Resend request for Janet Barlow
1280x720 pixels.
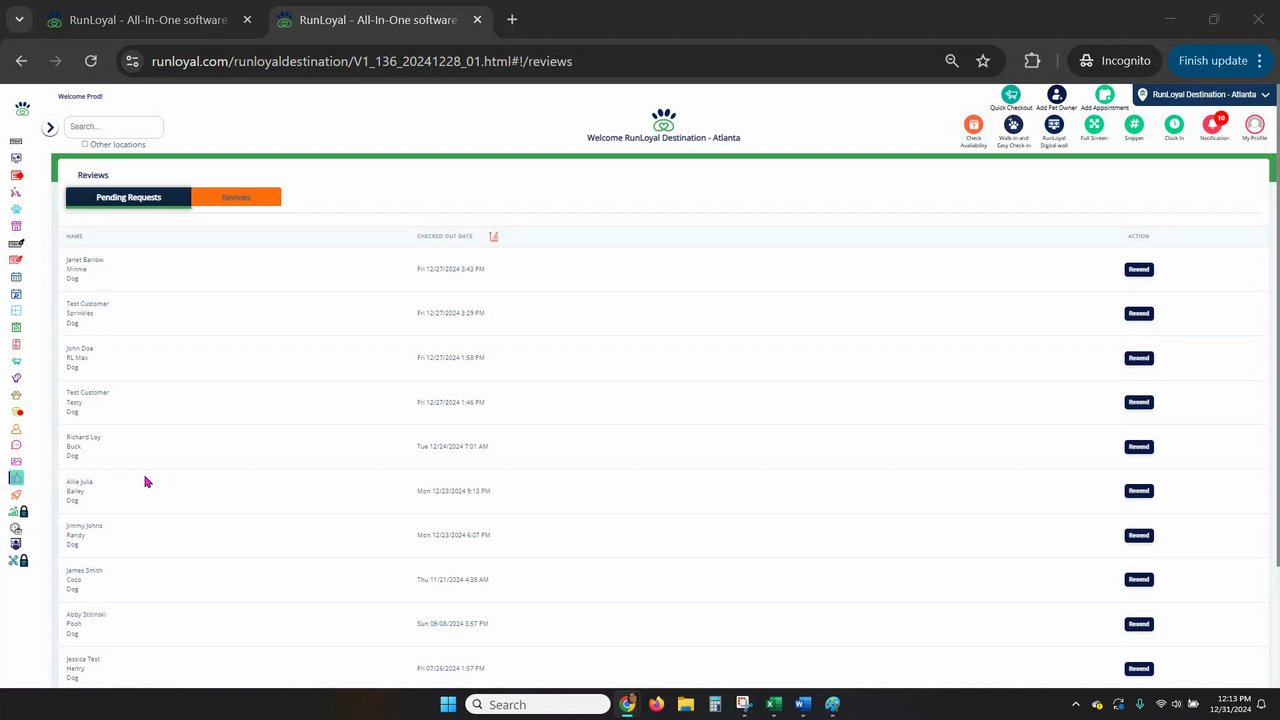(1139, 269)
